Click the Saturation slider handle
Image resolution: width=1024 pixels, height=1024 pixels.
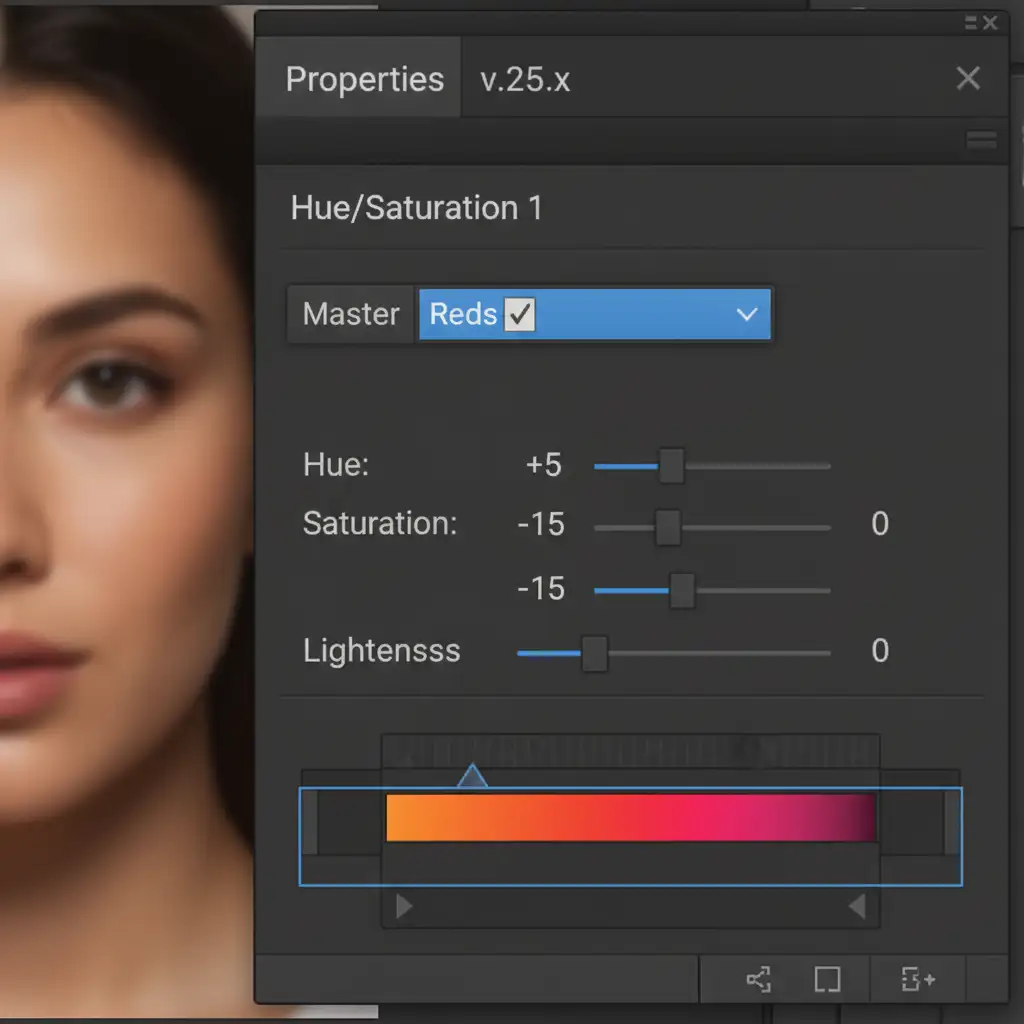click(668, 528)
